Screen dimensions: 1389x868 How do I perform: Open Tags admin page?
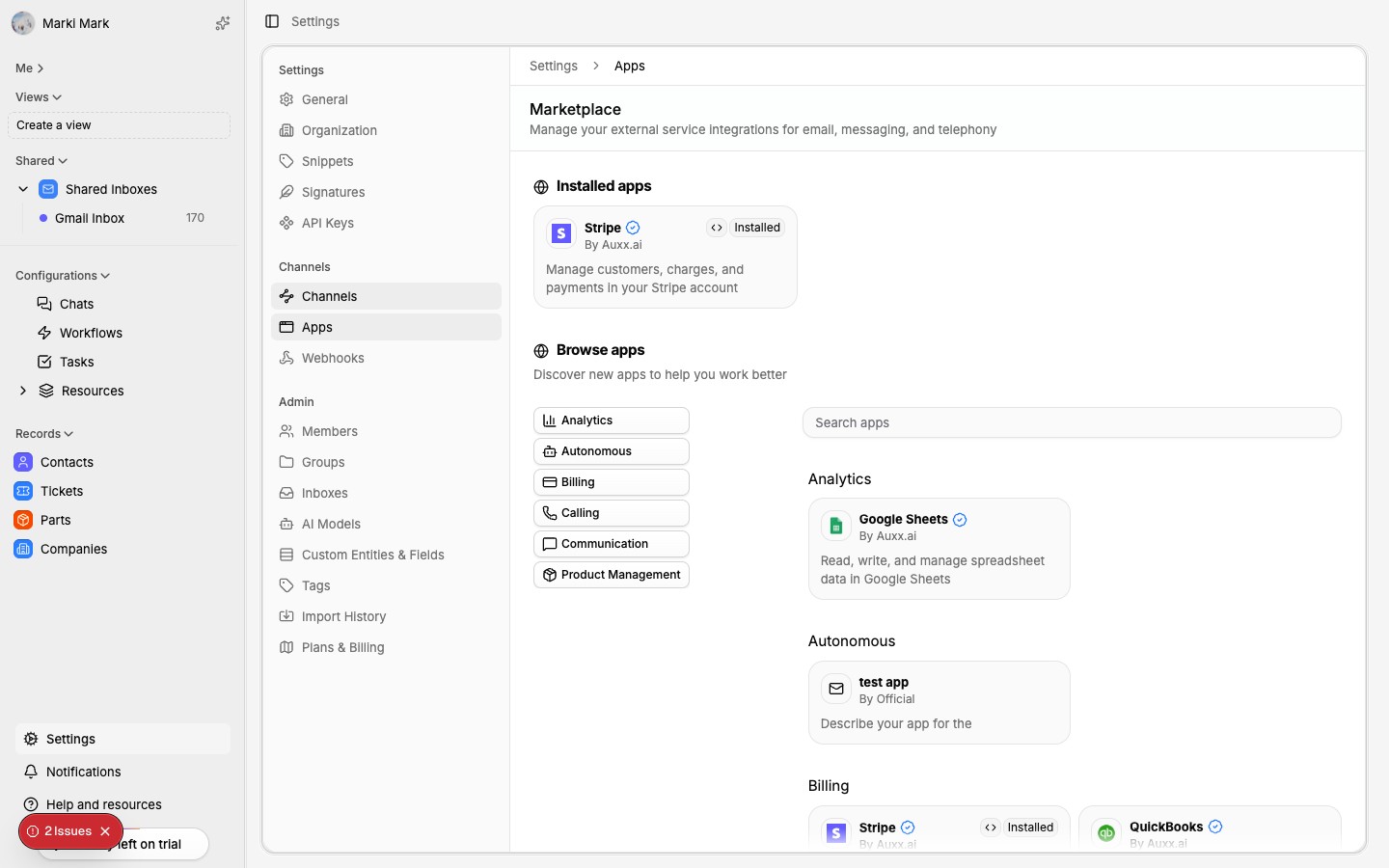386,585
